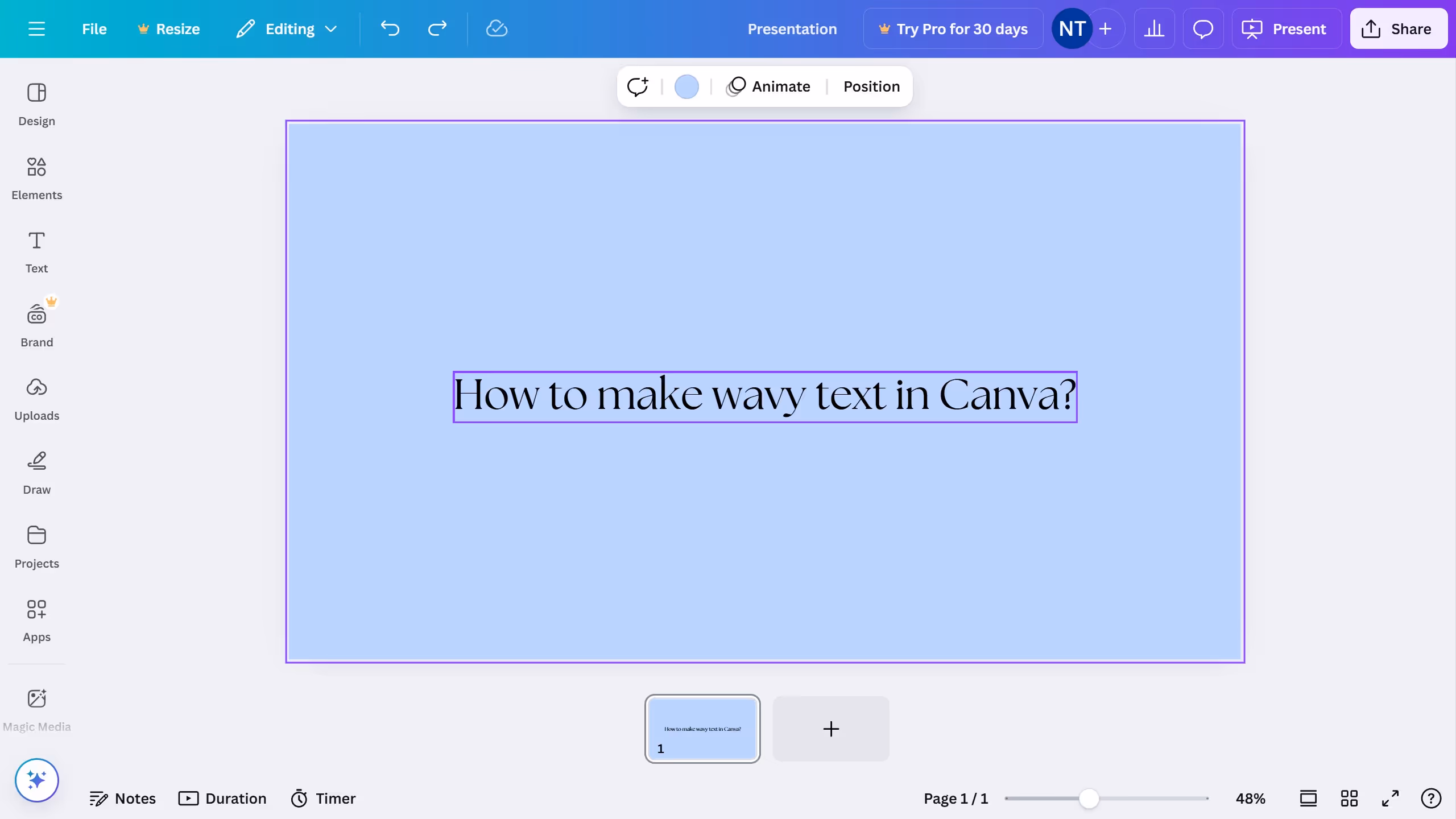Click the Present button
Viewport: 1456px width, 819px height.
click(x=1286, y=28)
